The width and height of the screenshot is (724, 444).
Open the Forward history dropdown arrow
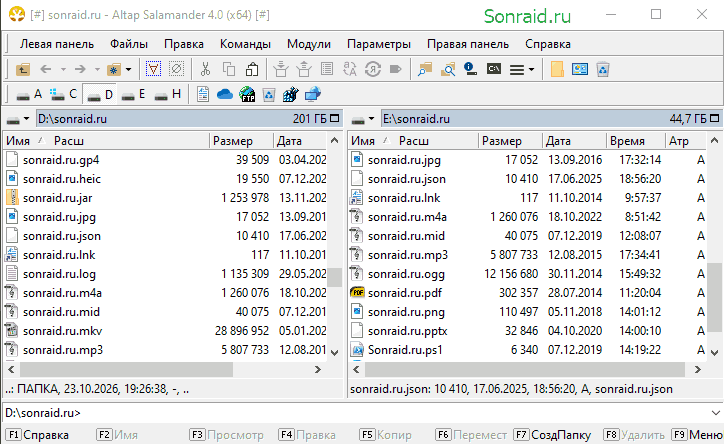pyautogui.click(x=97, y=70)
